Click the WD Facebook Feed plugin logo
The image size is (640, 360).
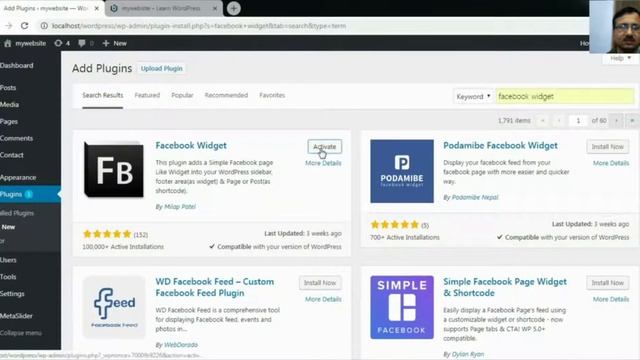(114, 307)
